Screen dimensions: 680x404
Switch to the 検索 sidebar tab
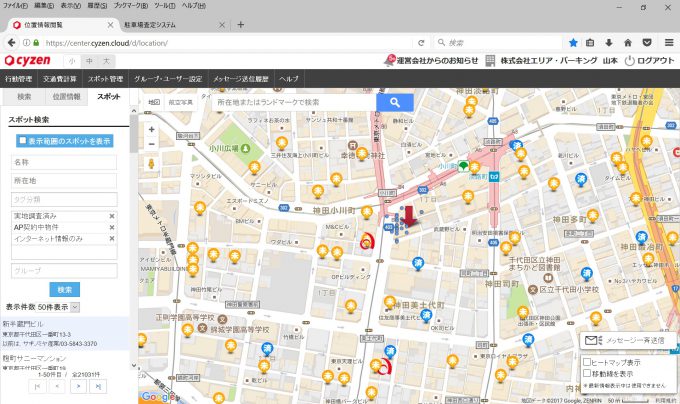click(x=24, y=97)
